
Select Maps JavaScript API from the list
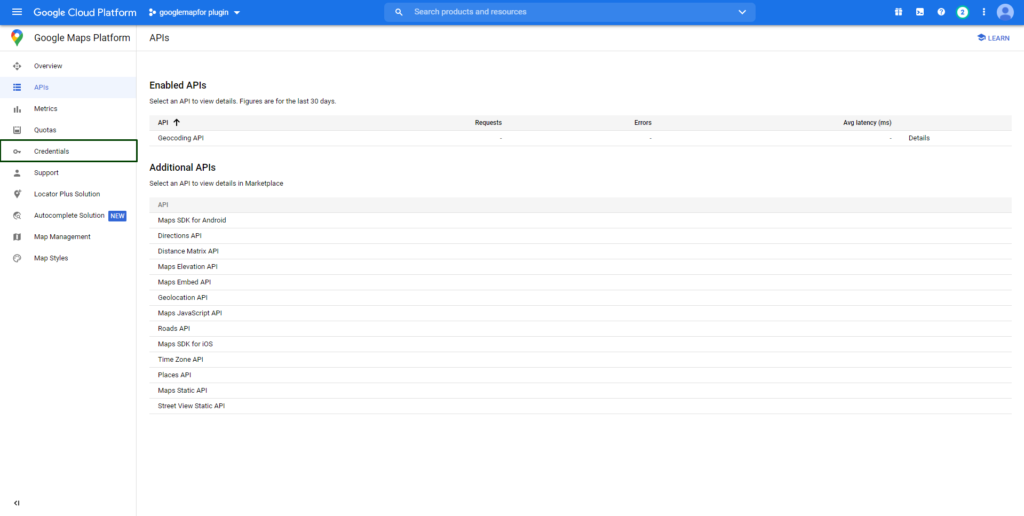(x=190, y=313)
